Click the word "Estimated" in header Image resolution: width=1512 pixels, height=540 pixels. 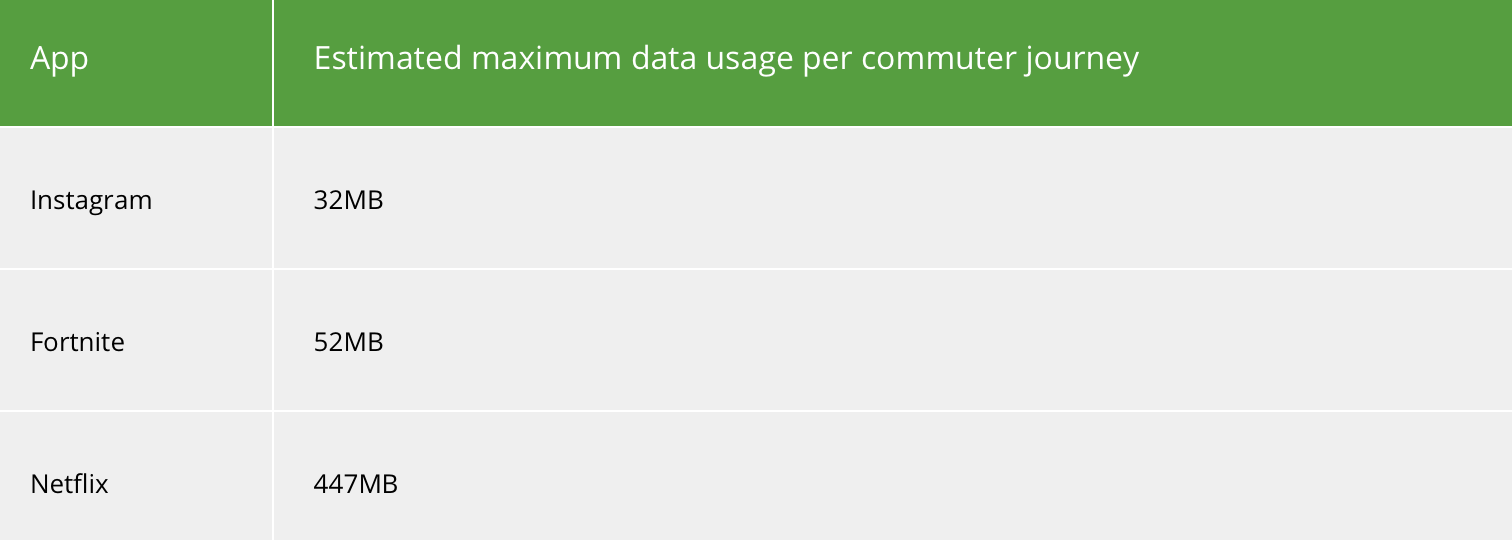tap(388, 59)
